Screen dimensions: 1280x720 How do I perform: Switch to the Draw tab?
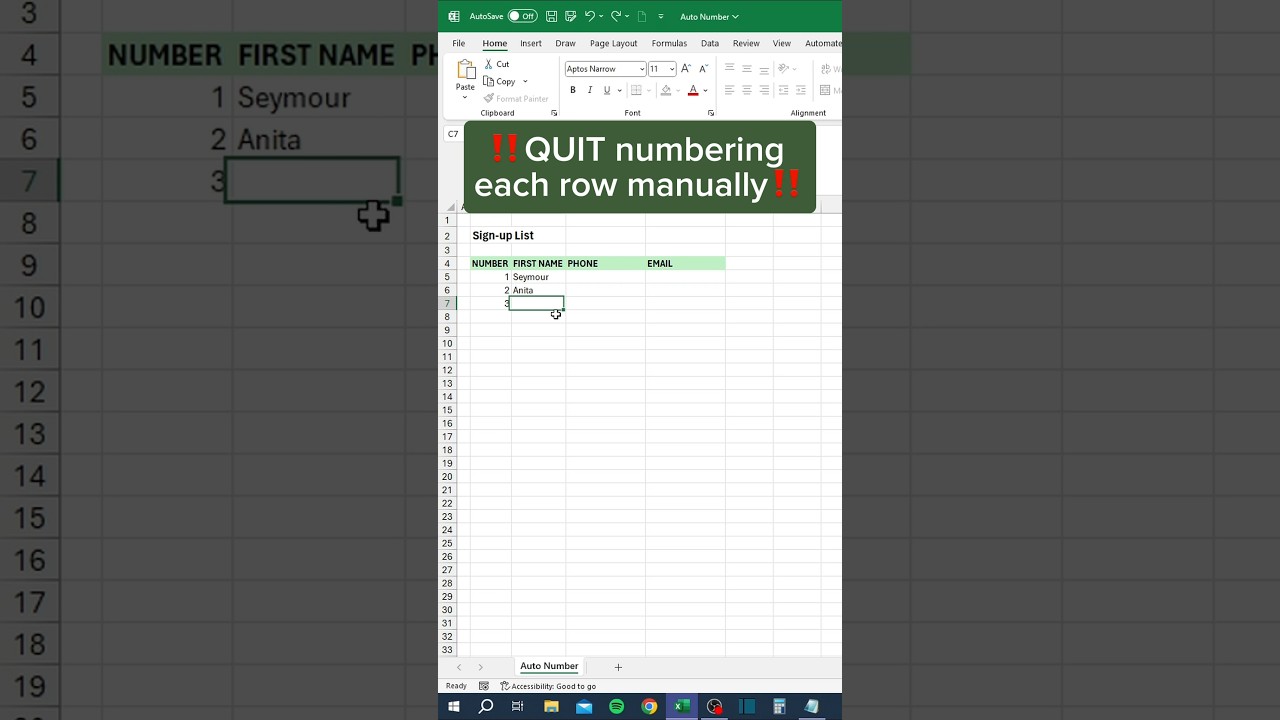[x=565, y=43]
